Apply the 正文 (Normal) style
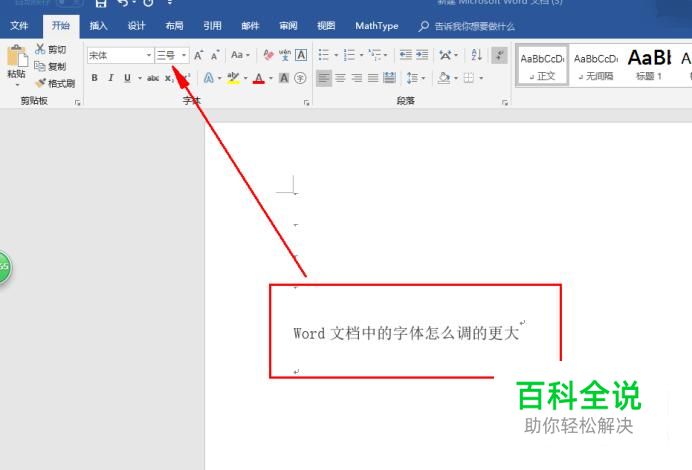Screen dimensions: 692x470 coord(542,66)
